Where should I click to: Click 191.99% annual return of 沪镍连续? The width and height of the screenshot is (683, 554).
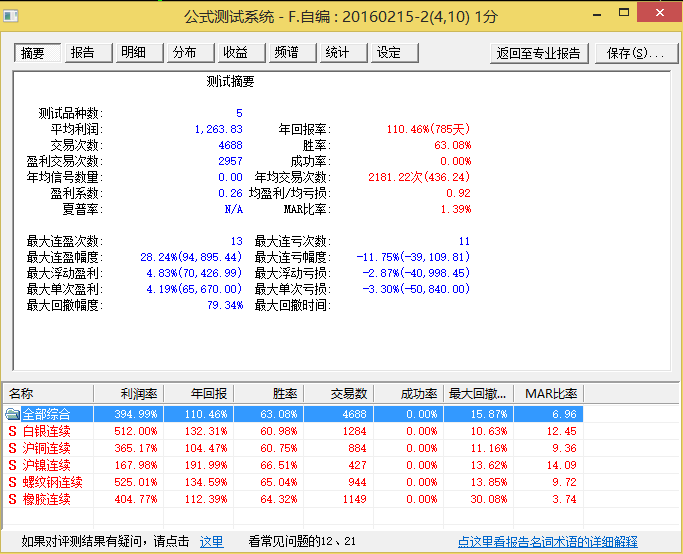point(206,465)
